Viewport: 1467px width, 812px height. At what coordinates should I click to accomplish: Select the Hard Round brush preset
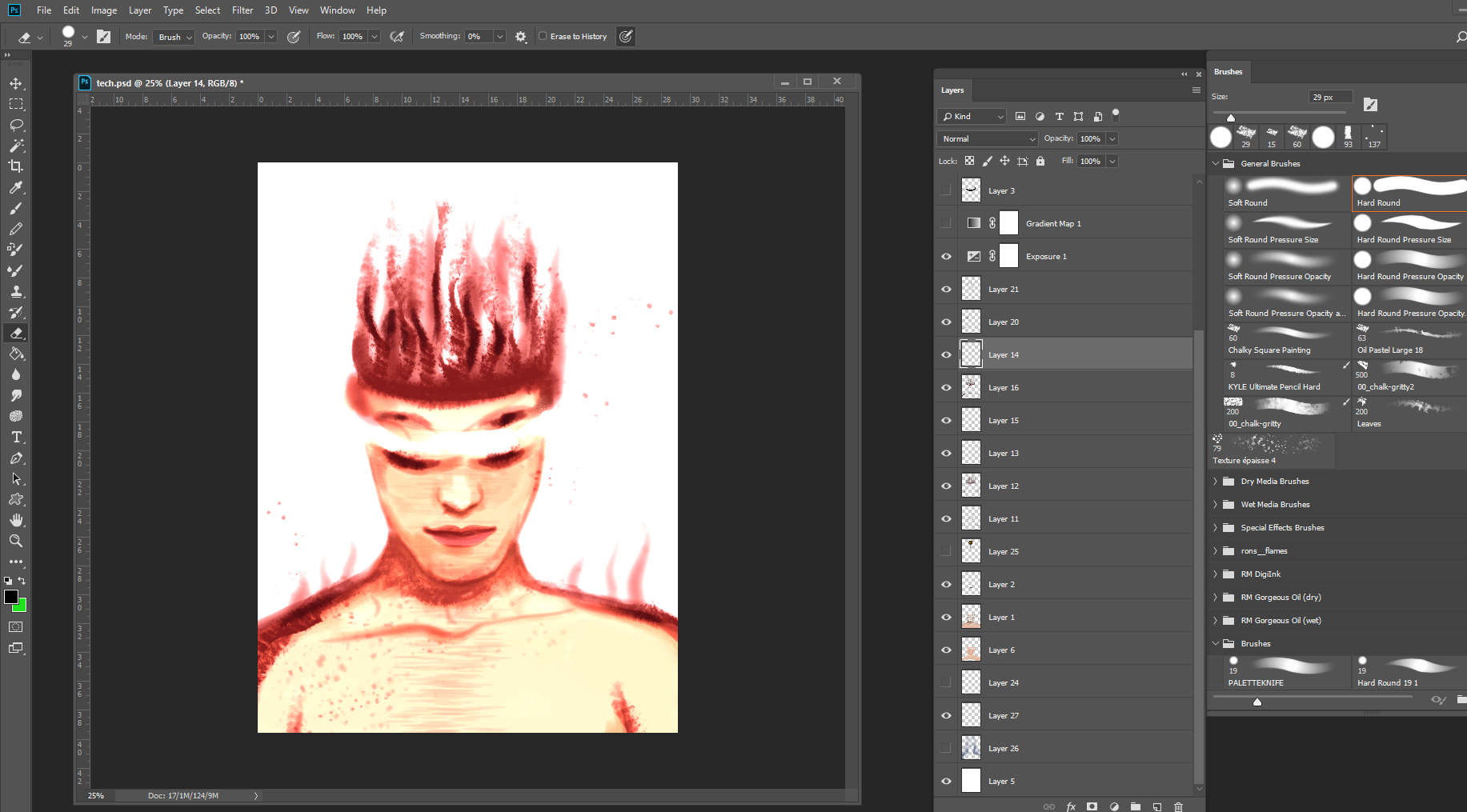pyautogui.click(x=1409, y=192)
